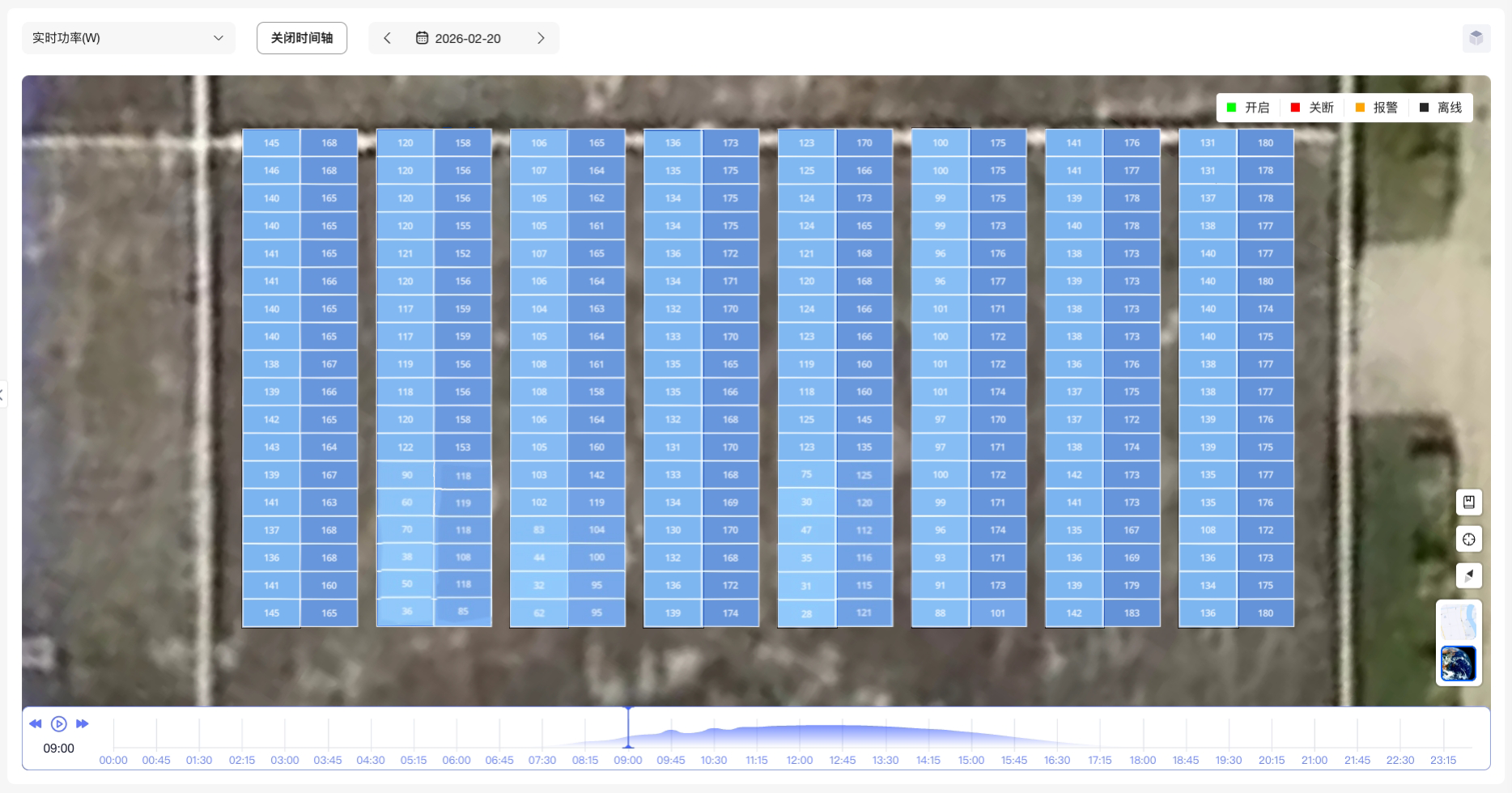This screenshot has height=793, width=1512.
Task: Go to the previous date
Action: [x=387, y=38]
